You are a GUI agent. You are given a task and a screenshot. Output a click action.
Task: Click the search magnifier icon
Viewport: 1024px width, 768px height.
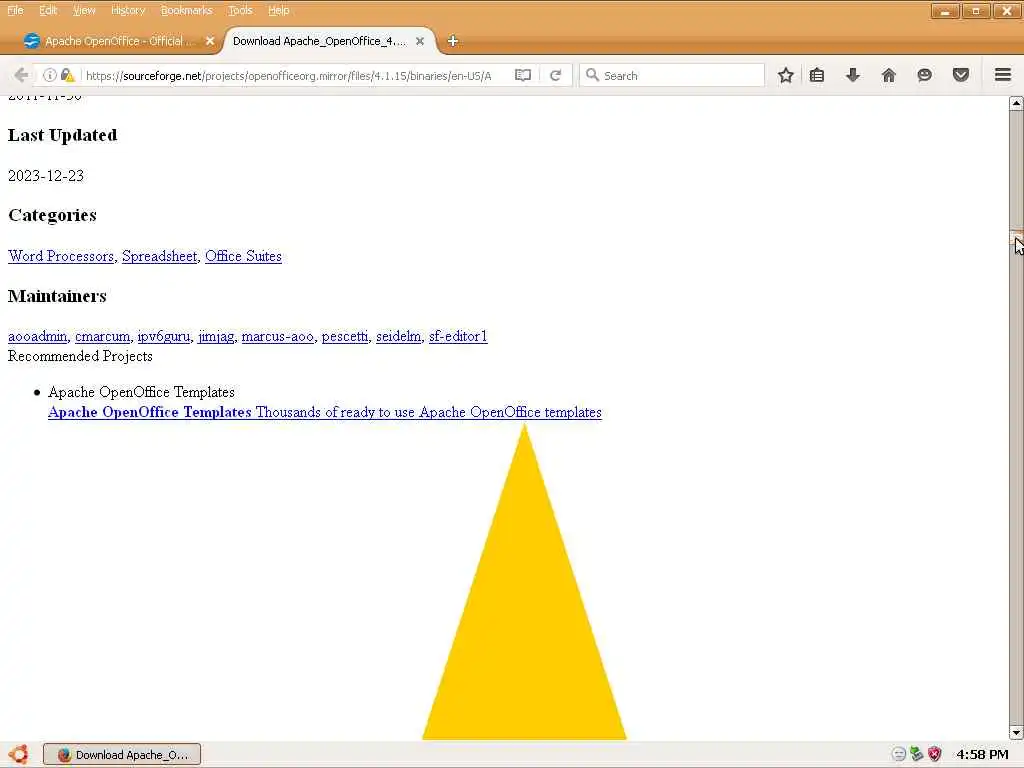click(x=592, y=75)
